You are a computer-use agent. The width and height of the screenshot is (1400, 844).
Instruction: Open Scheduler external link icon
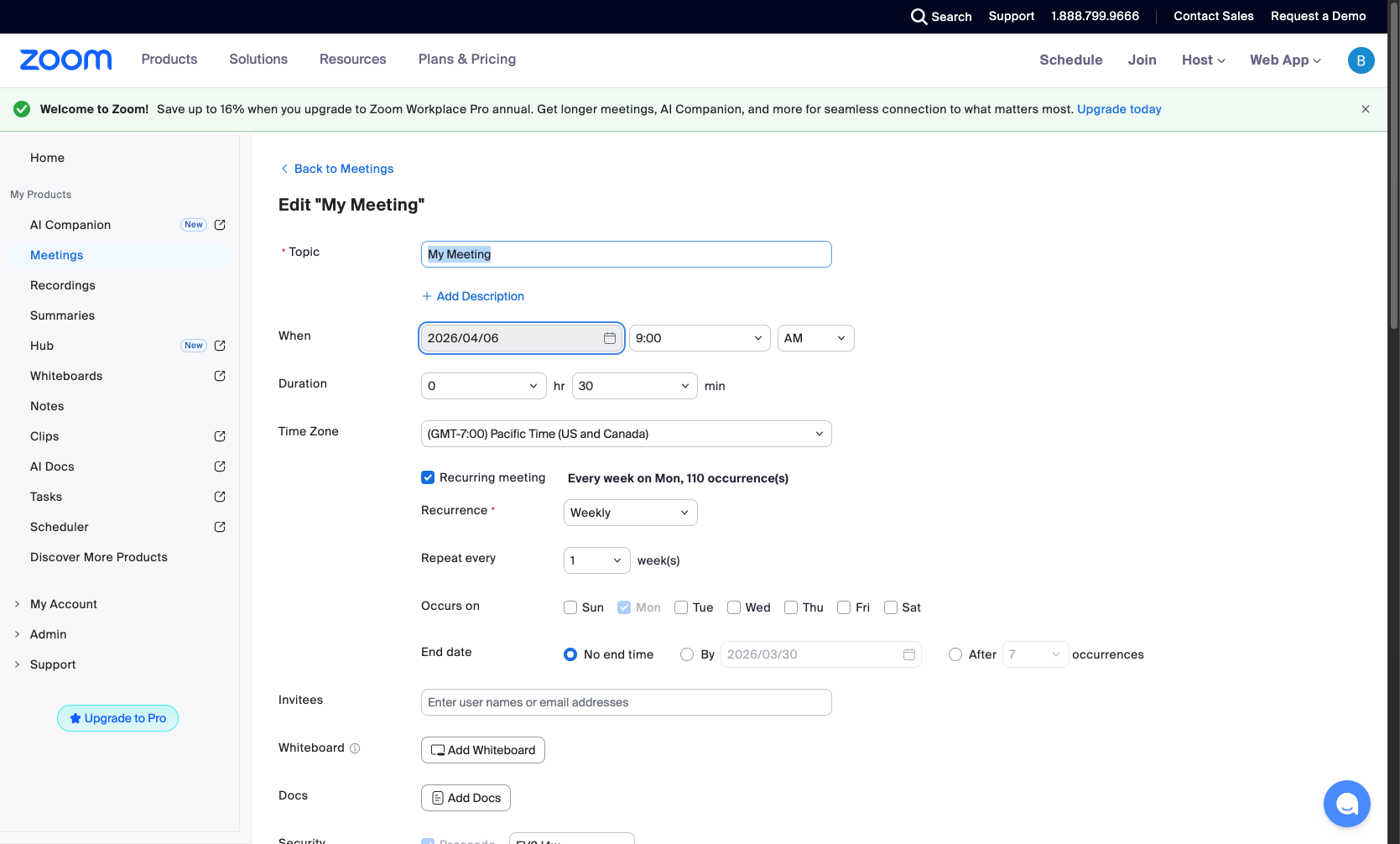pos(220,527)
